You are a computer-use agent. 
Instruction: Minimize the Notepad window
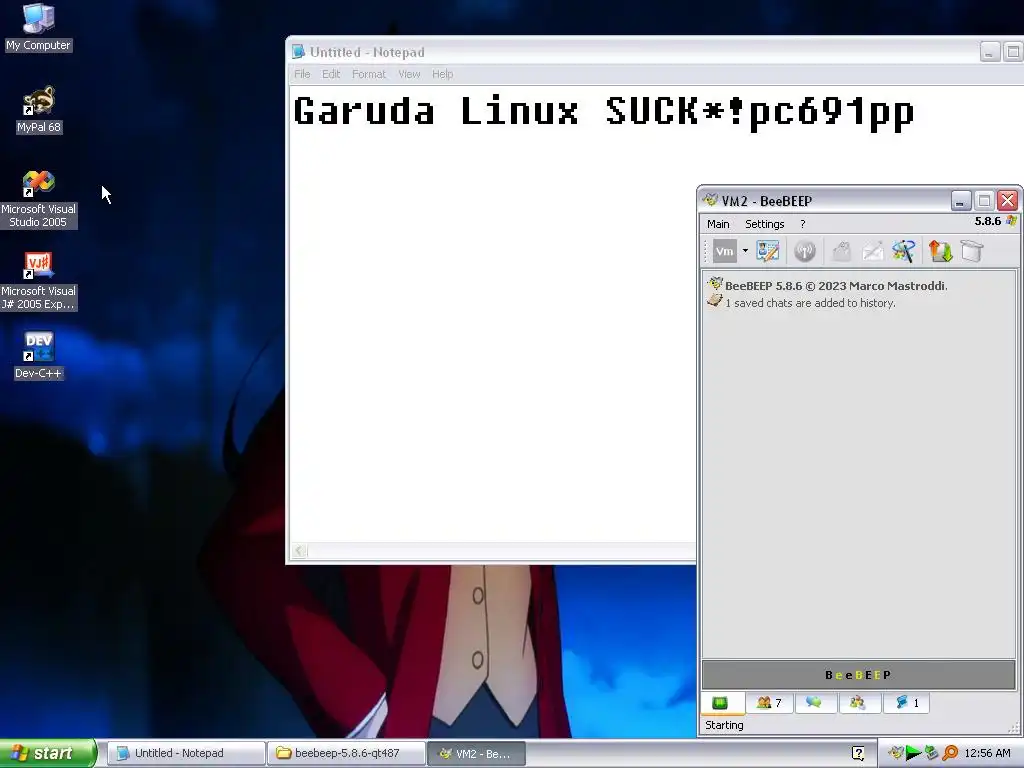coord(989,52)
